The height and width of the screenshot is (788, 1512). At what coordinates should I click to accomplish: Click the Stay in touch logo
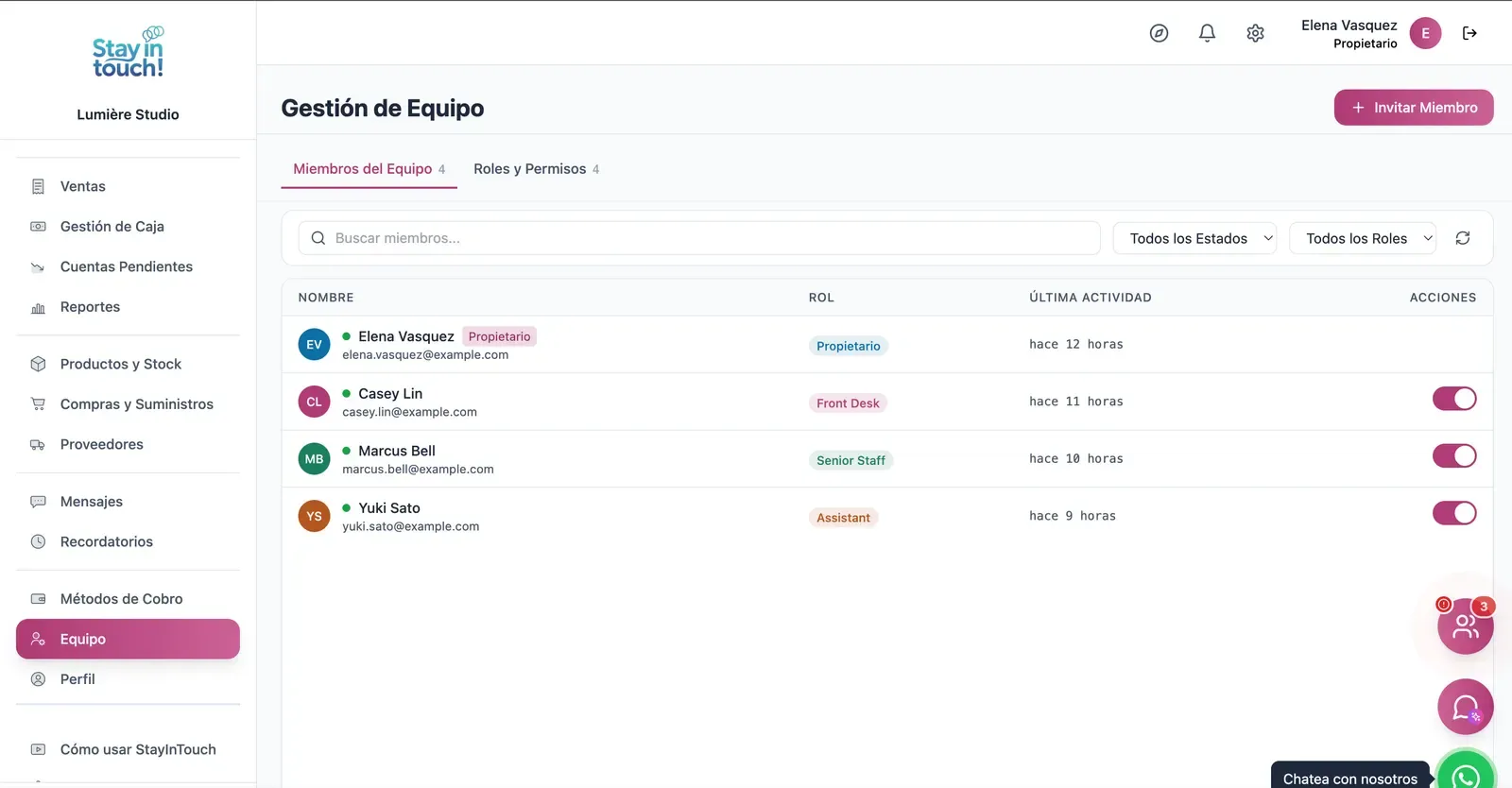click(129, 53)
